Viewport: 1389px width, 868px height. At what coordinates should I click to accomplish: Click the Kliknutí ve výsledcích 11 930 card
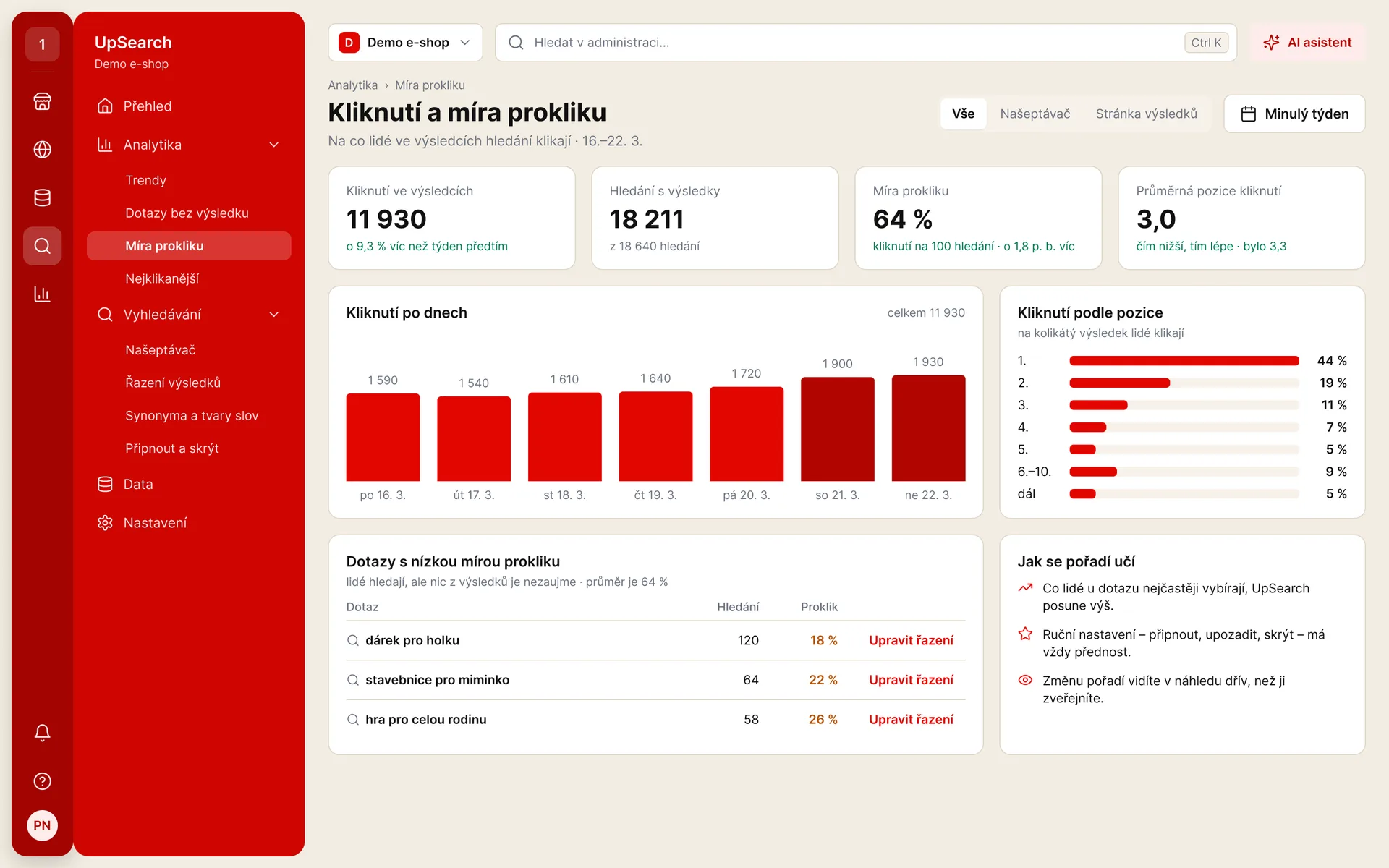click(451, 218)
